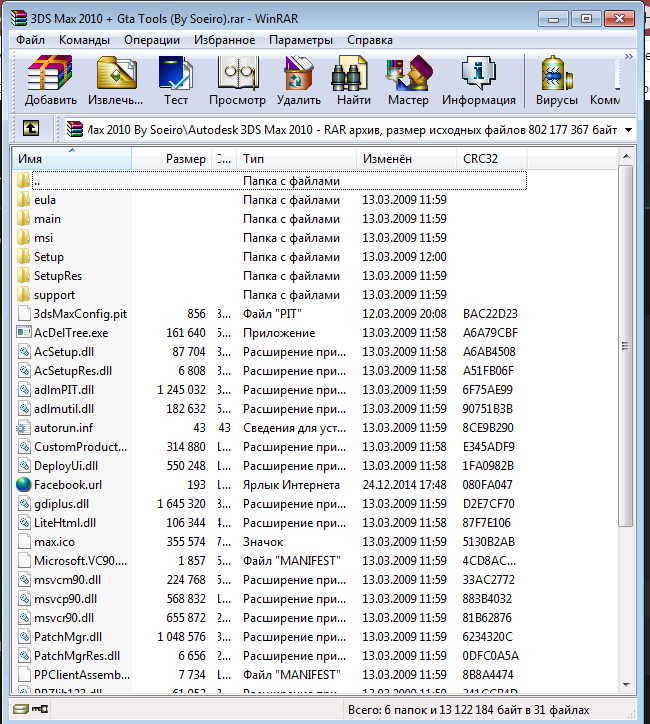Click the archive icon in address bar
The height and width of the screenshot is (724, 650).
click(75, 129)
